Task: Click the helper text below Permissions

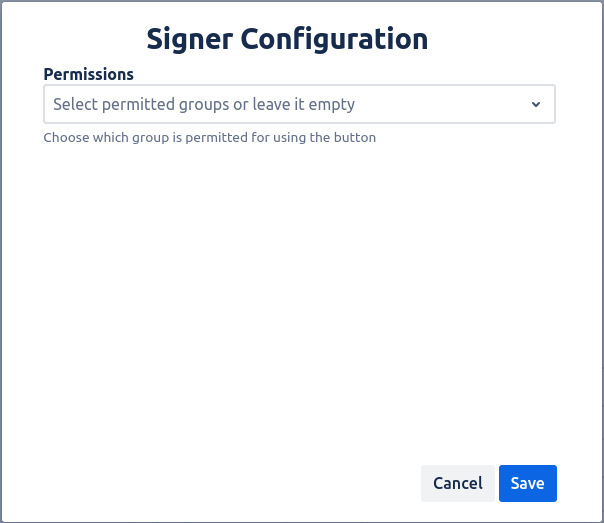Action: coord(209,138)
